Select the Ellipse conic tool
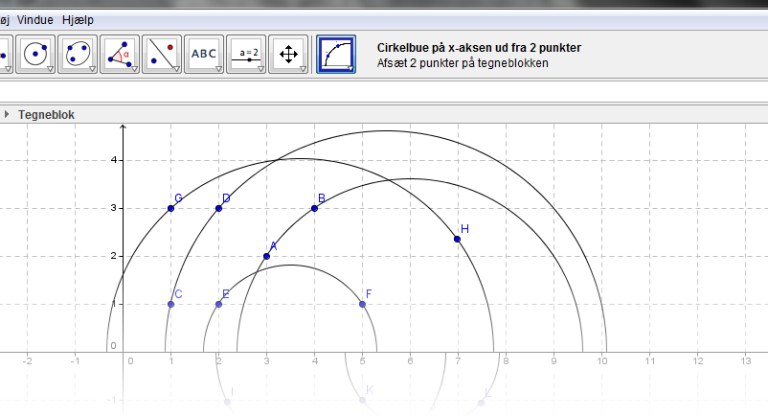 coord(77,54)
